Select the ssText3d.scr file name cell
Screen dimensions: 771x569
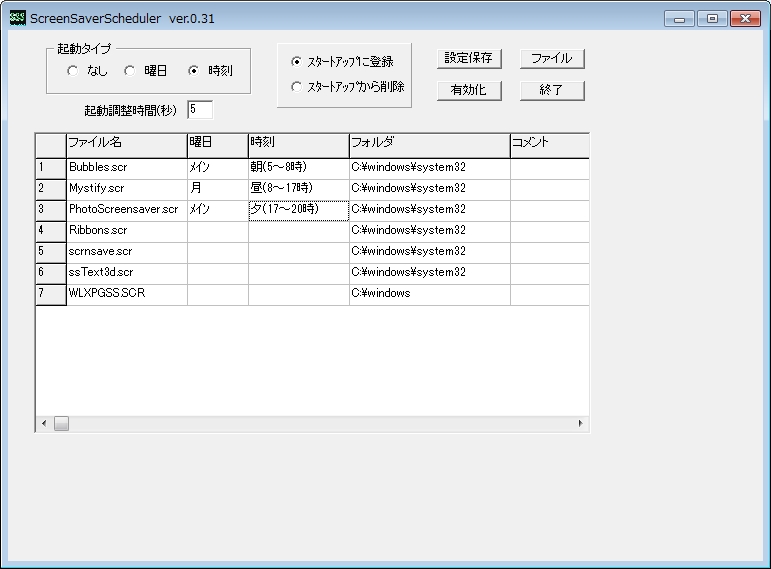click(x=127, y=273)
